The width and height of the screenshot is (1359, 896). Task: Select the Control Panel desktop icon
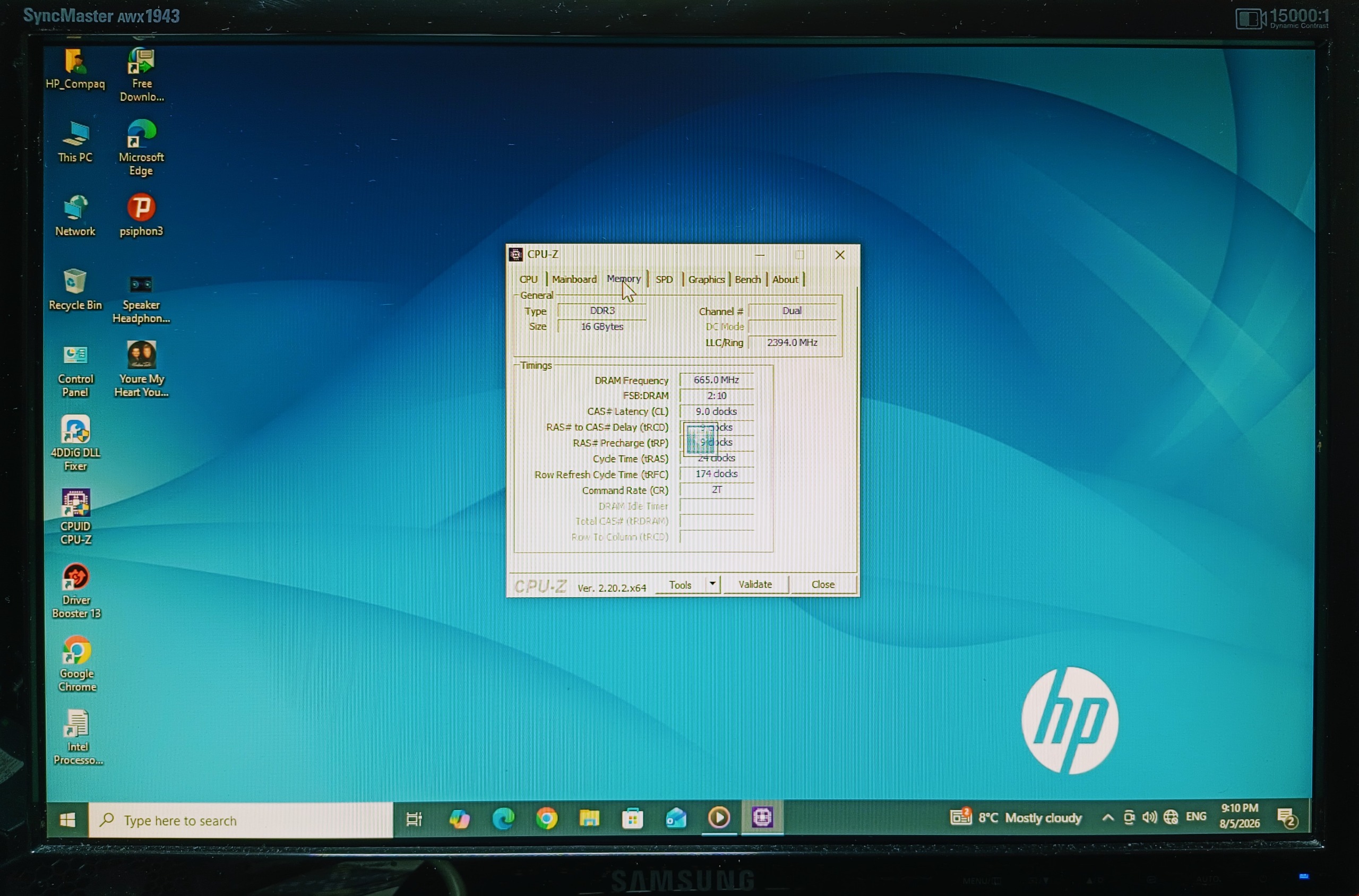coord(75,372)
